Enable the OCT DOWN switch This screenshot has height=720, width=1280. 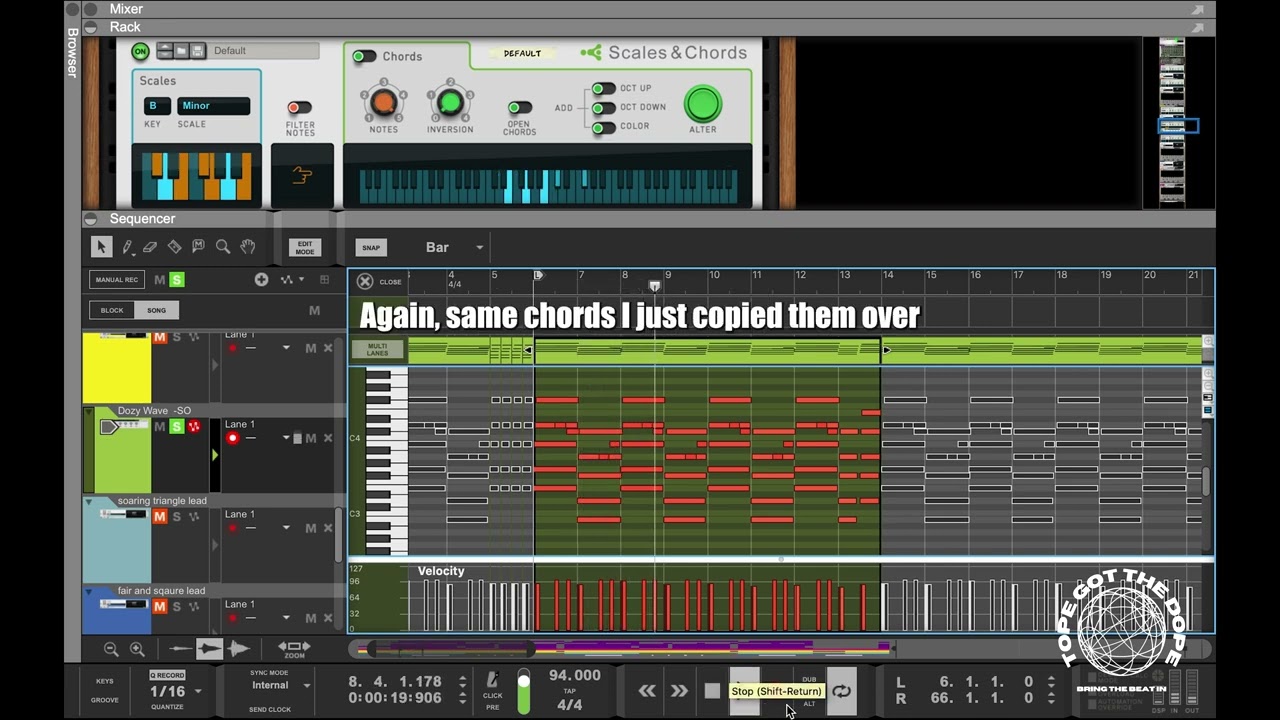click(604, 108)
